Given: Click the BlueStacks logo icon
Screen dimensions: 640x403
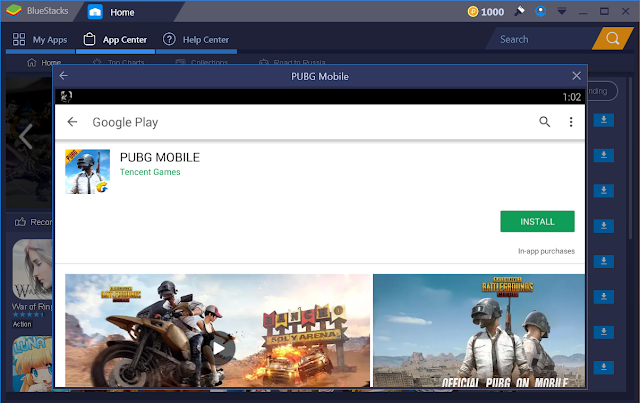Looking at the screenshot, I should 14,11.
